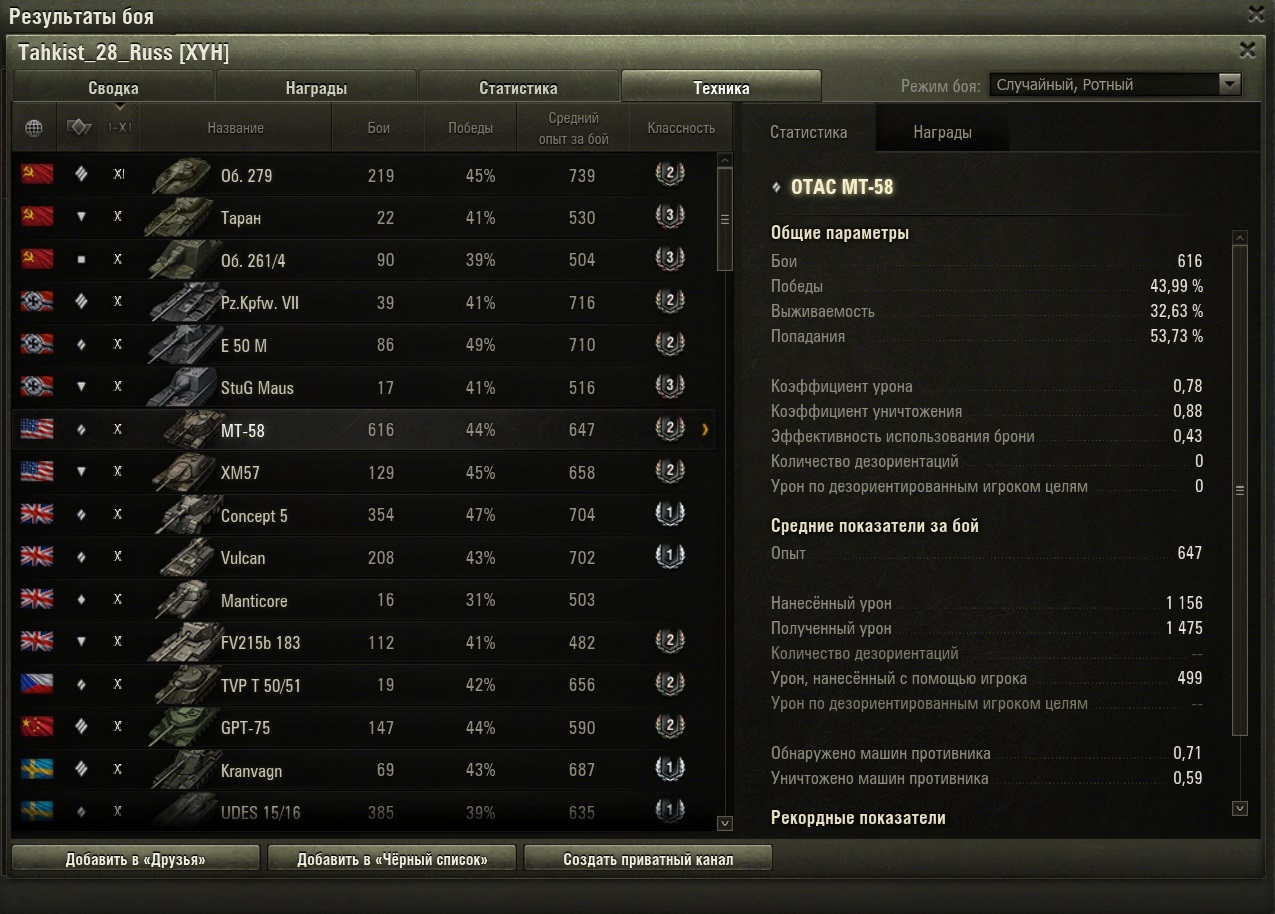
Task: Click the vehicle list scrollbar handle
Action: point(725,220)
